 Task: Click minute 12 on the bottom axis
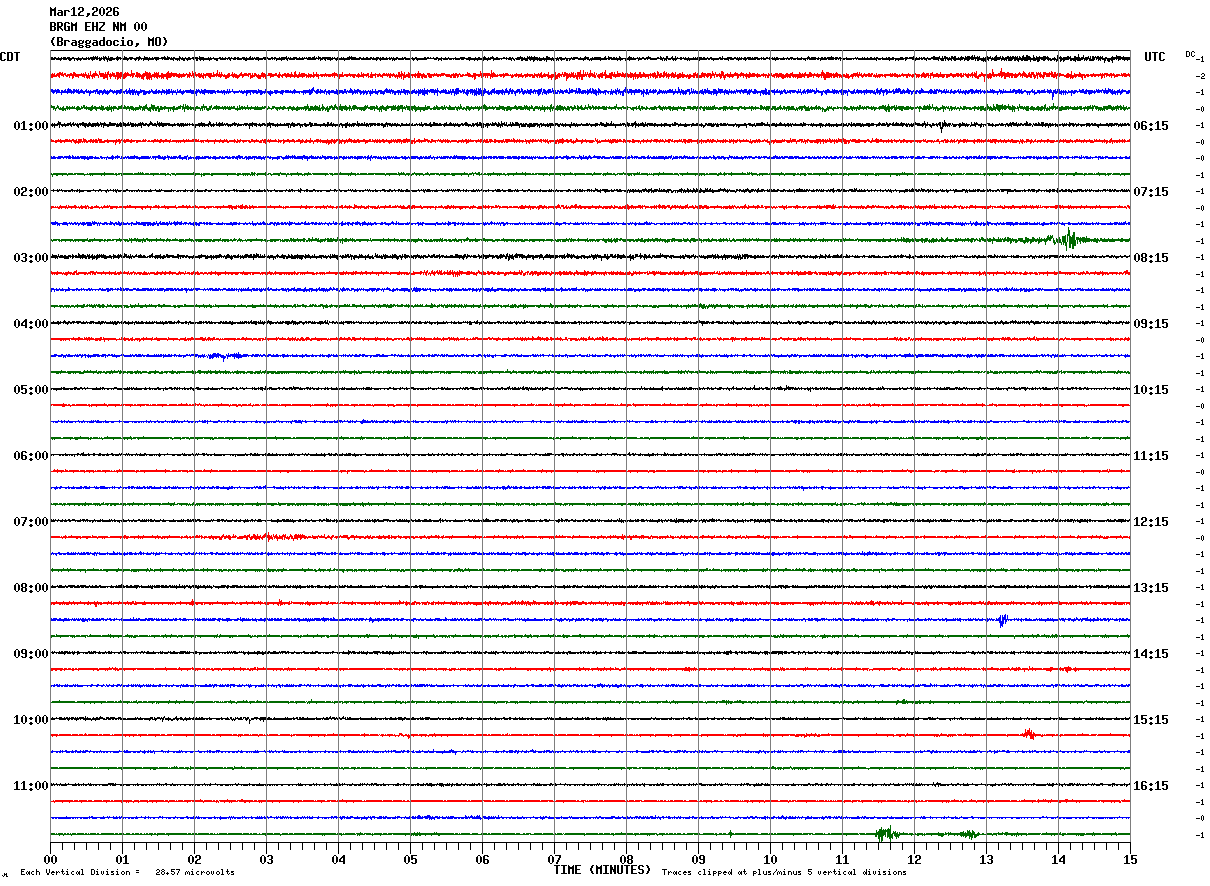coord(914,859)
